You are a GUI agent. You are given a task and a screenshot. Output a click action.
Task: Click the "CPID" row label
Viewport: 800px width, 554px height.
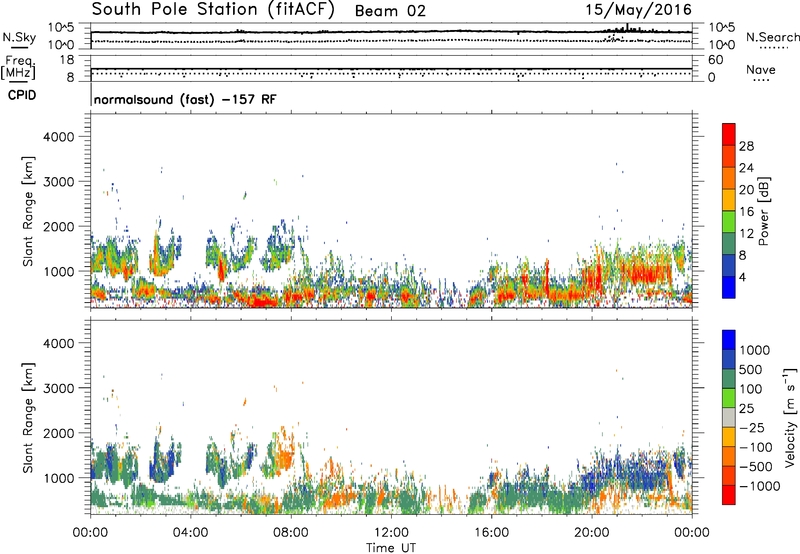point(22,95)
